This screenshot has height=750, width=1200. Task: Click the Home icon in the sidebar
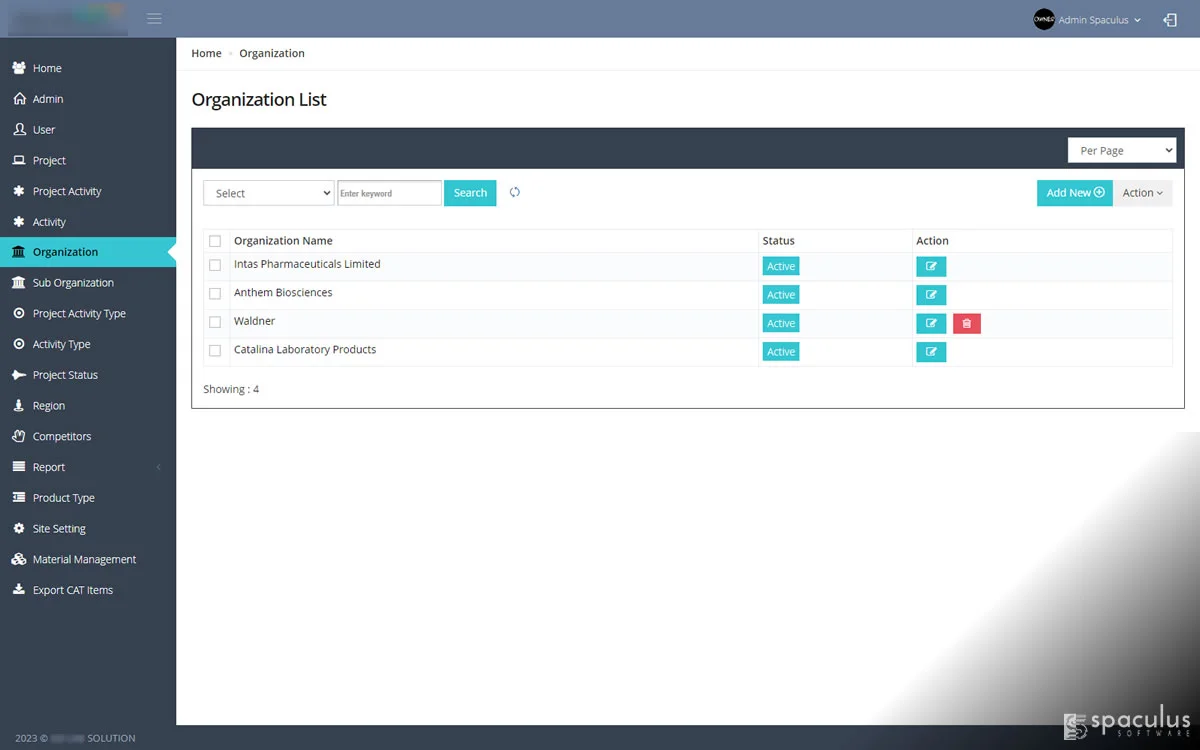pos(19,68)
